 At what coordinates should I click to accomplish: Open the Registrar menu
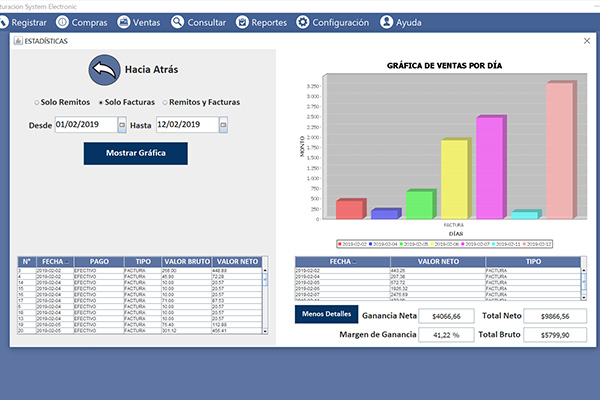point(25,22)
